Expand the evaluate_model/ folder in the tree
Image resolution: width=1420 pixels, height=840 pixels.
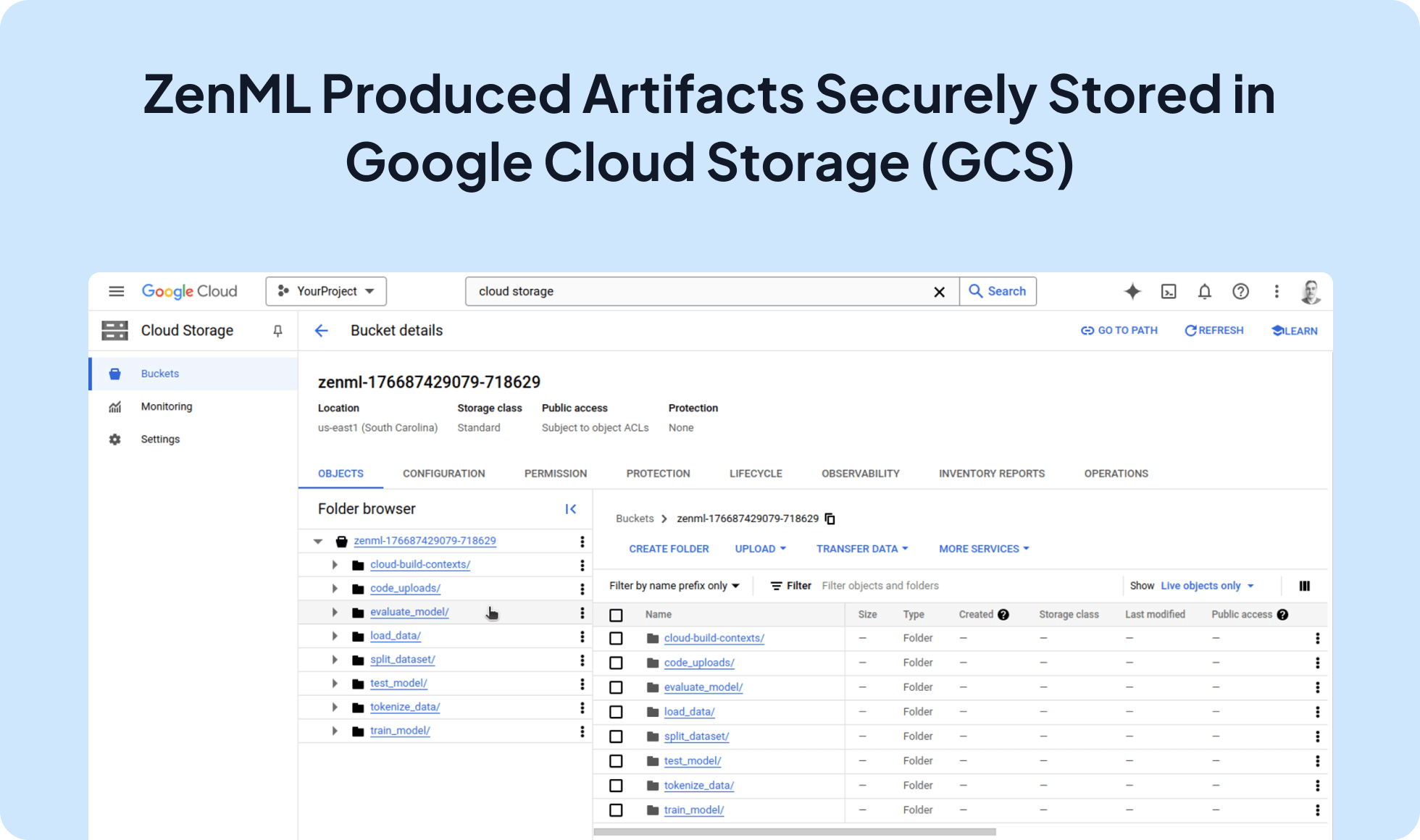(x=335, y=612)
